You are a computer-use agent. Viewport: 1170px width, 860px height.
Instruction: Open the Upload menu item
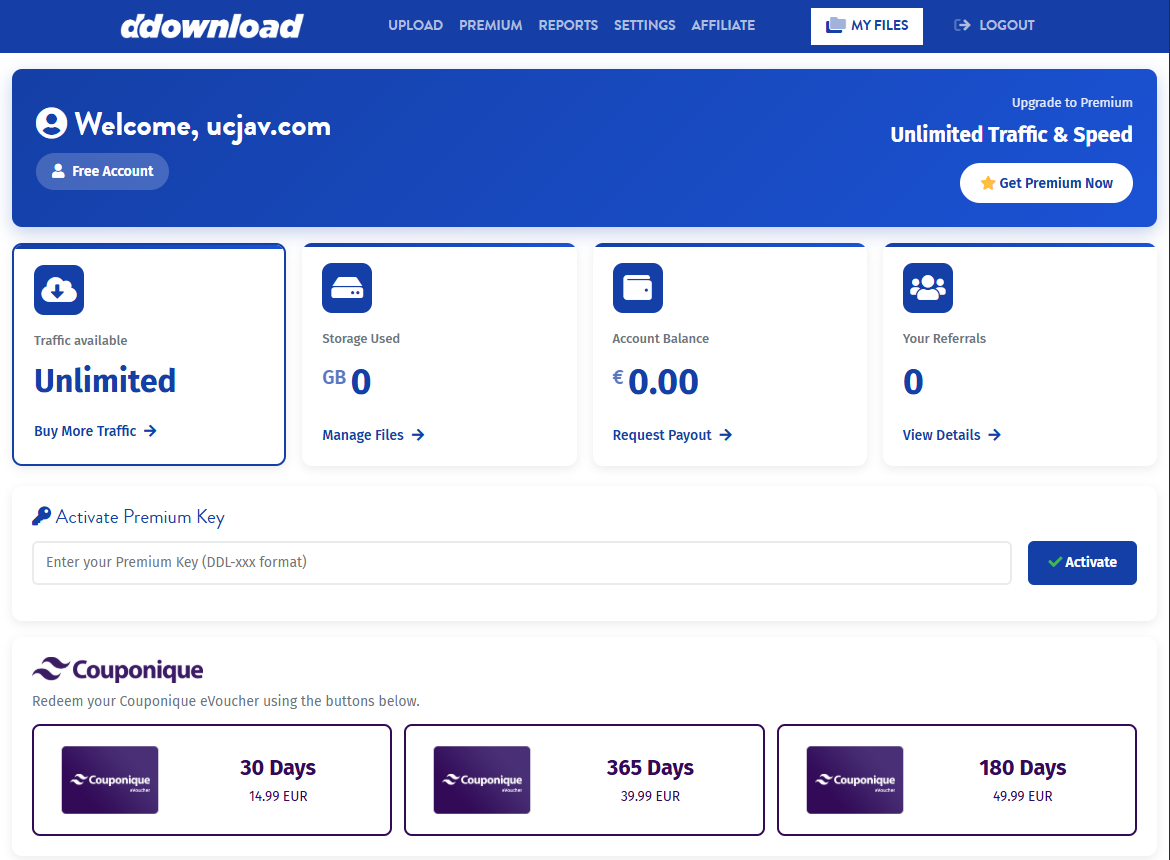click(x=415, y=25)
